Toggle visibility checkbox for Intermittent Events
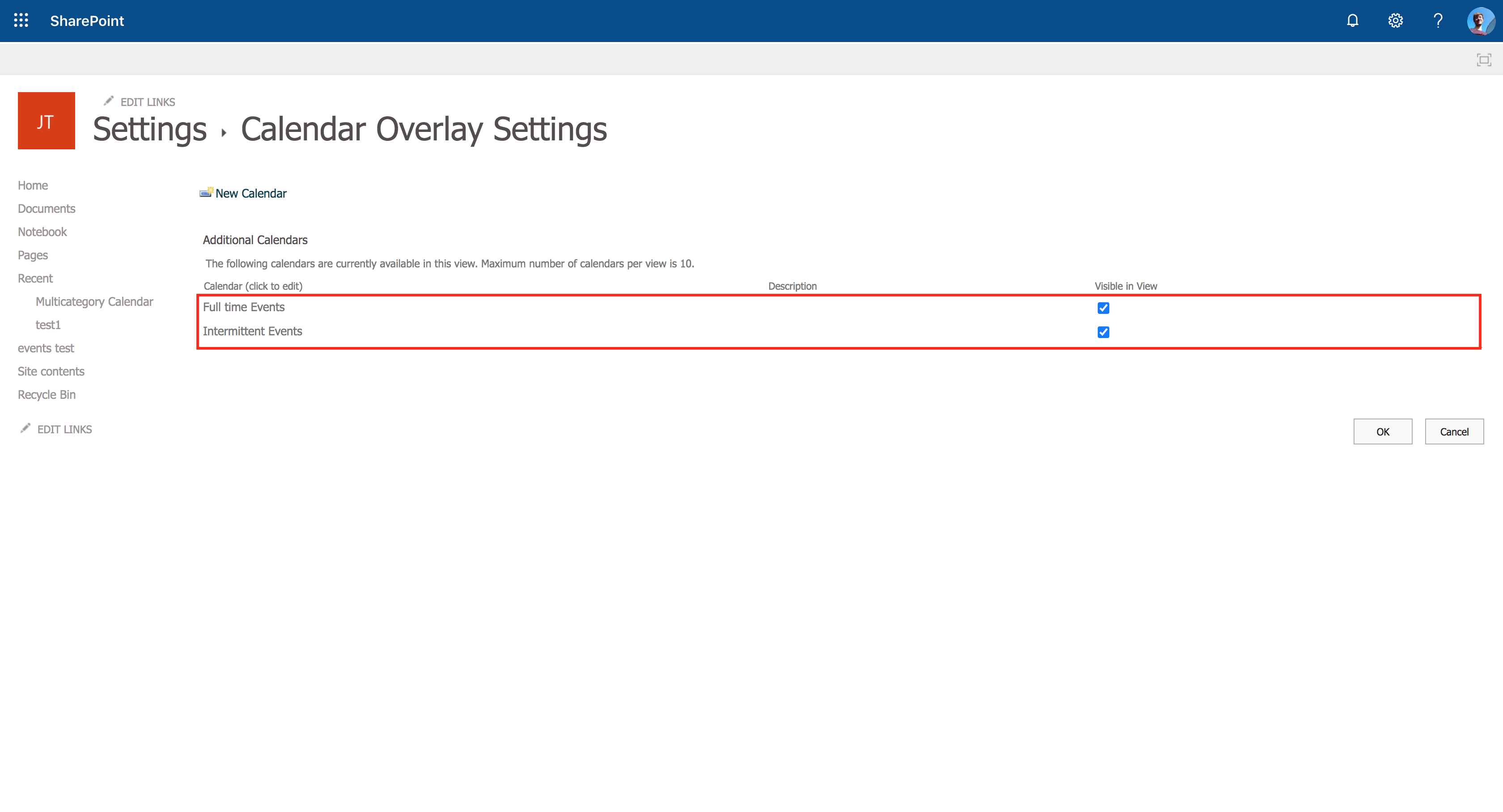Screen dimensions: 1503x812 1103,331
